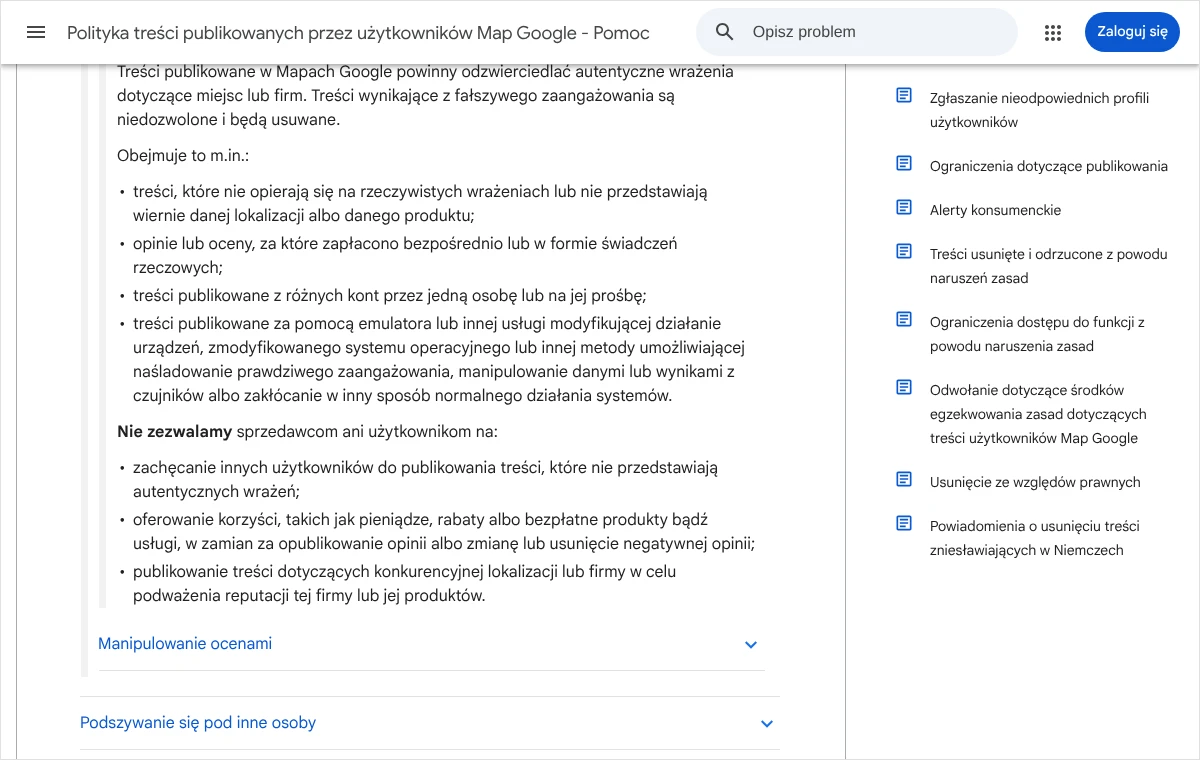Screen dimensions: 1200x760
Task: Open Ograniczenia dotyczące publikowania link
Action: pyautogui.click(x=1049, y=166)
